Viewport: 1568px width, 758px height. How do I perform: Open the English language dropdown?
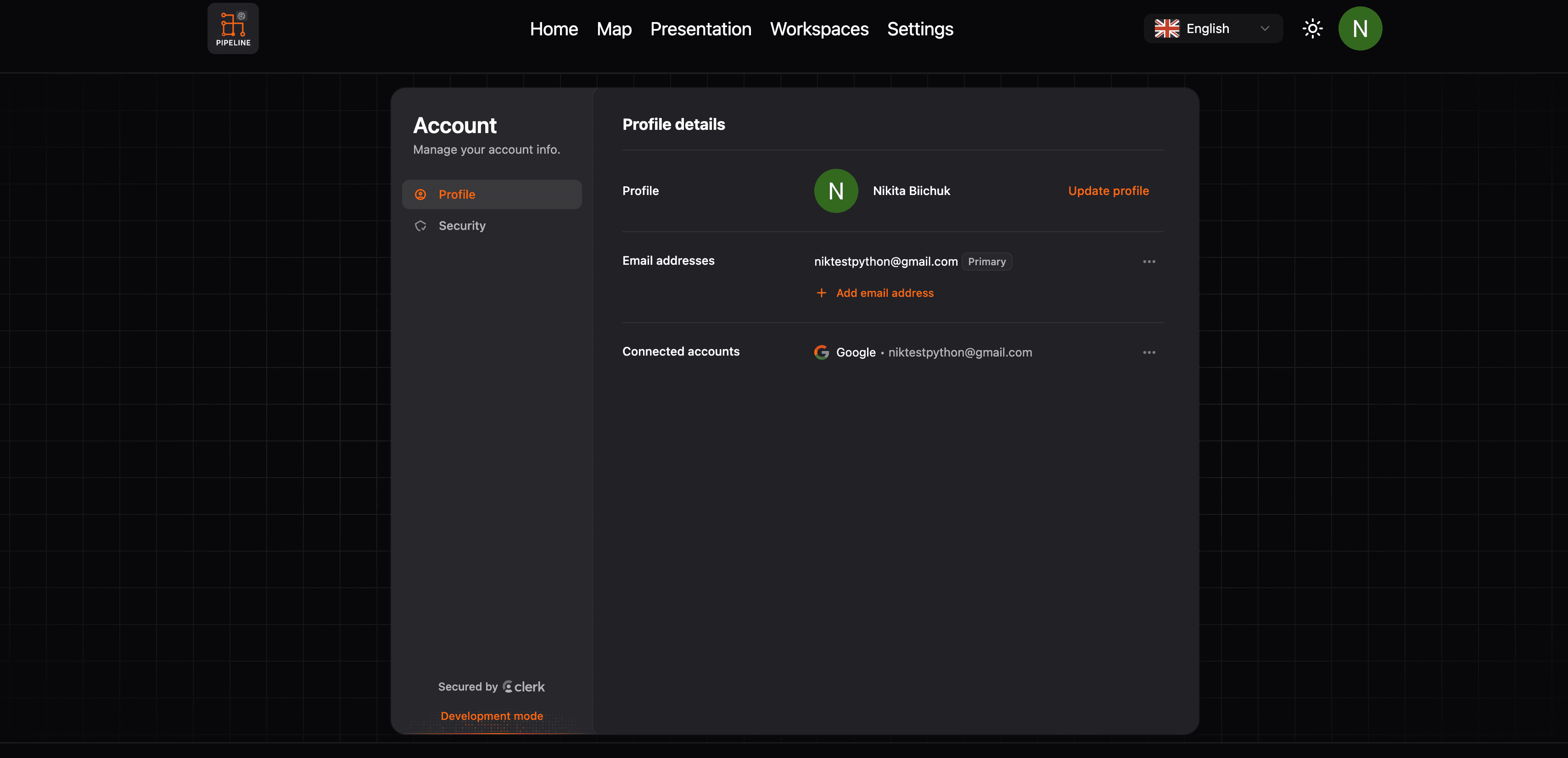point(1213,28)
